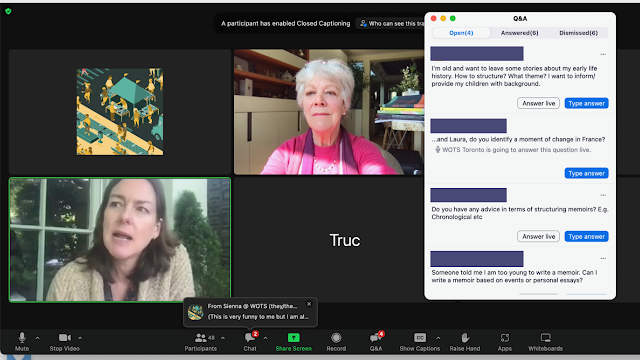Expand Chat options arrow

[265, 338]
